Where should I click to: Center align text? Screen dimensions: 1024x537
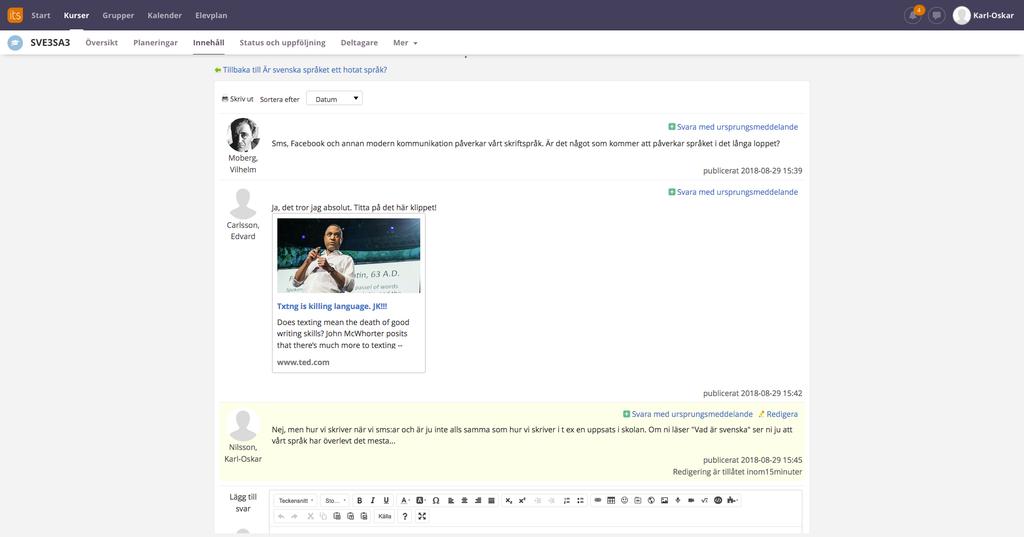pos(464,500)
